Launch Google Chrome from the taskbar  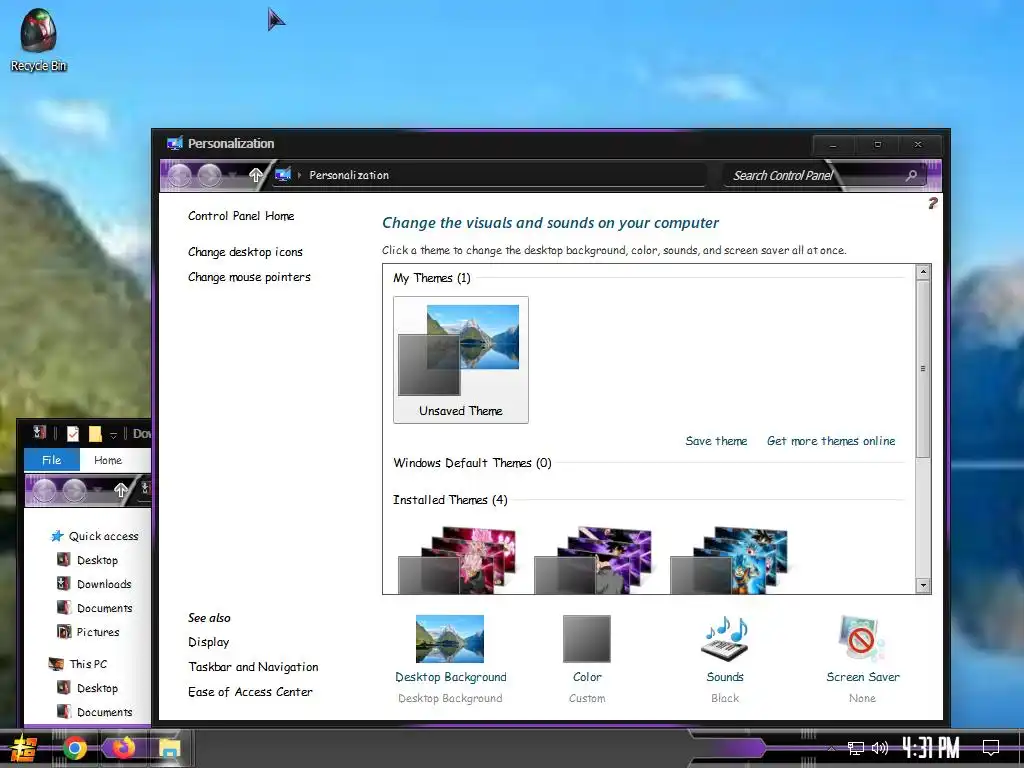pos(74,748)
